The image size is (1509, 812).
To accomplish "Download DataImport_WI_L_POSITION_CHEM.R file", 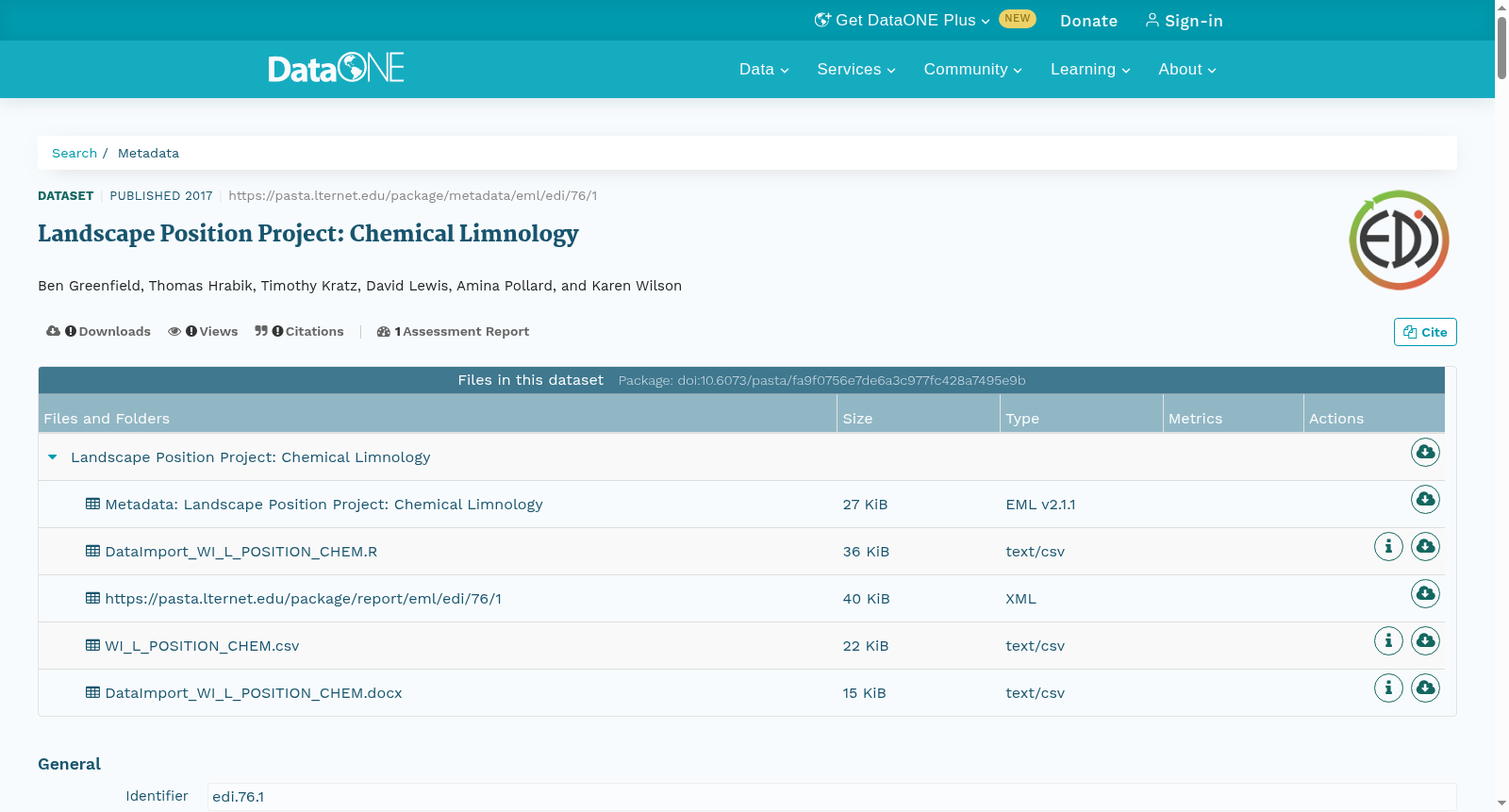I will (x=1425, y=547).
